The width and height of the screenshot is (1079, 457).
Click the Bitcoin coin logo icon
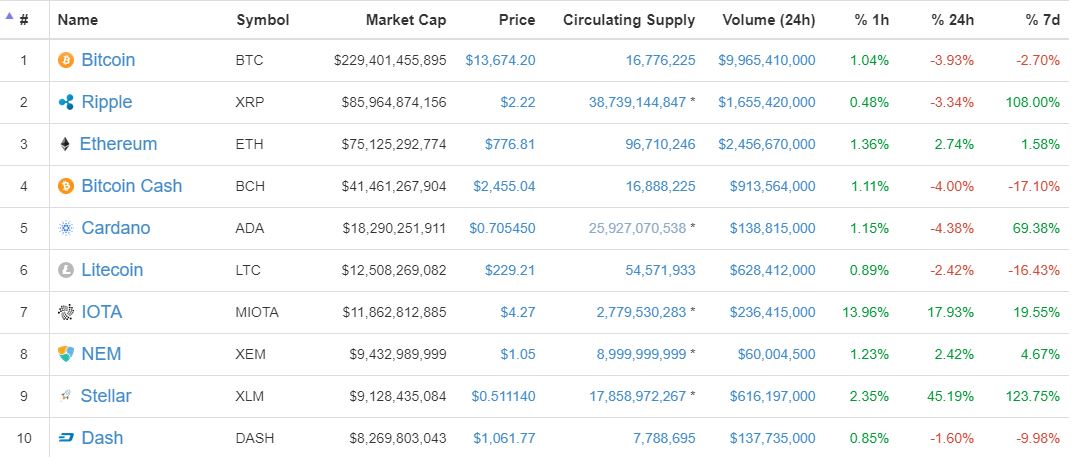(66, 60)
